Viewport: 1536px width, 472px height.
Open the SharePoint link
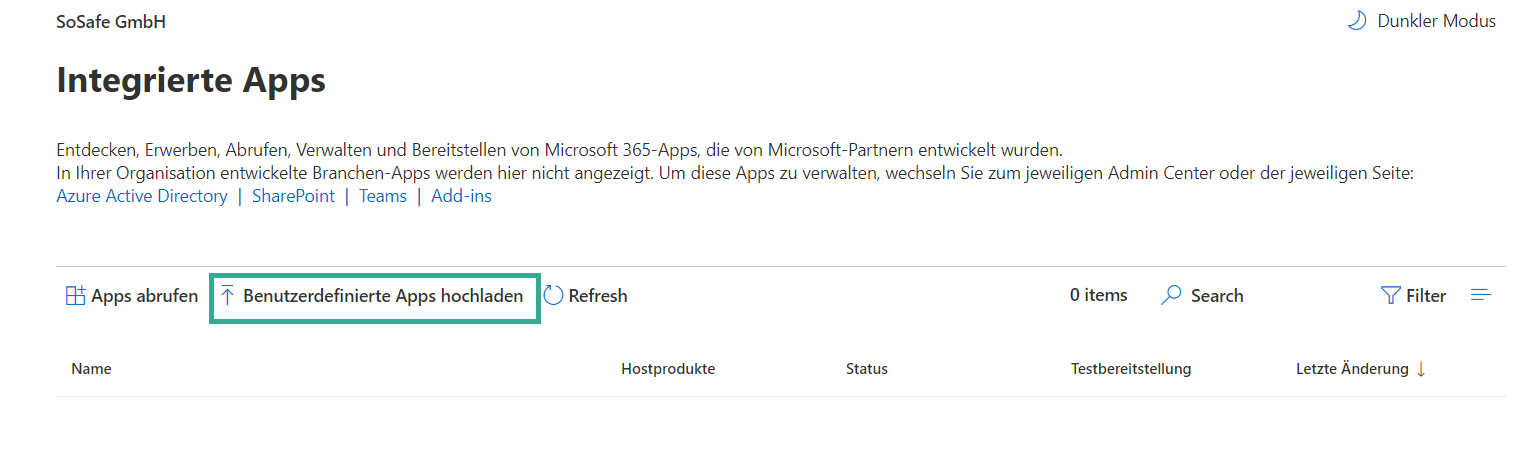point(293,196)
